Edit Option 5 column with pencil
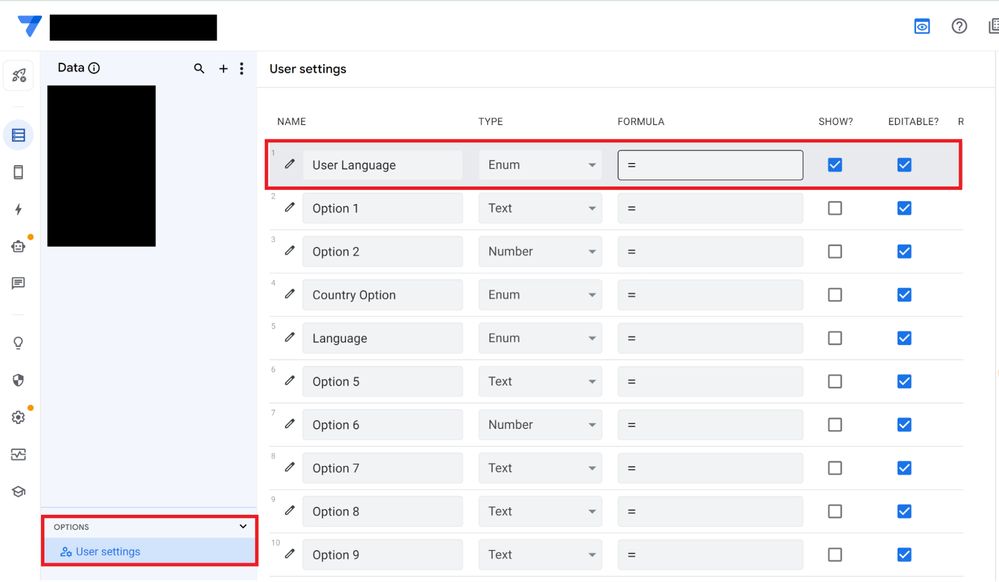This screenshot has width=999, height=582. pyautogui.click(x=290, y=381)
